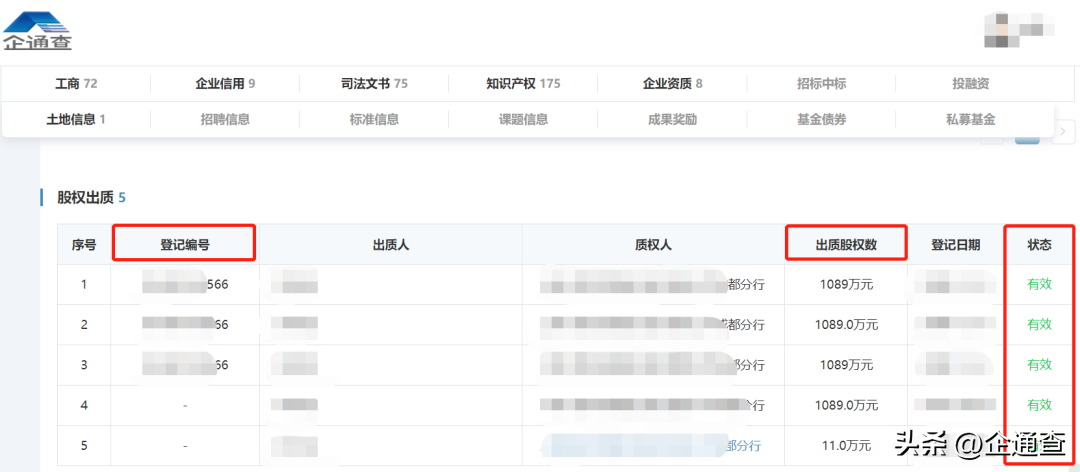Image resolution: width=1080 pixels, height=472 pixels.
Task: Click the highlighted blue page number button
Action: pyautogui.click(x=1027, y=138)
